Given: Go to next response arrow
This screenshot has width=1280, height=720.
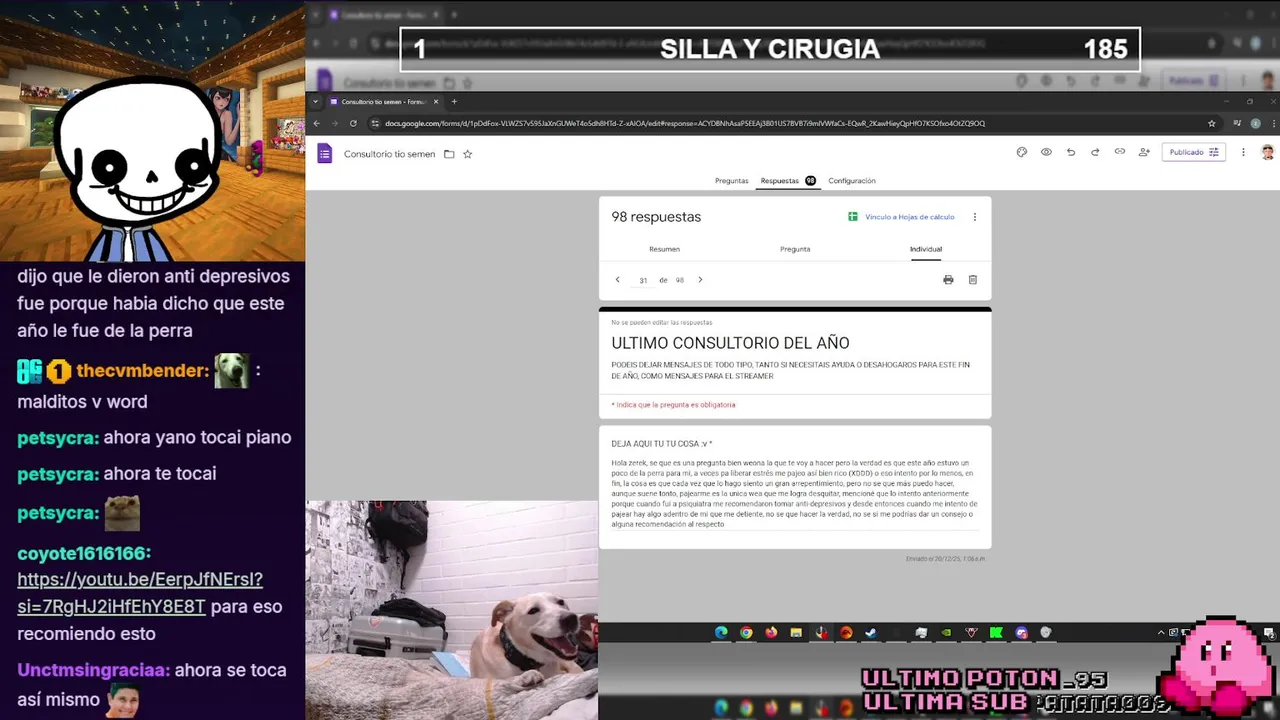Looking at the screenshot, I should pos(700,280).
